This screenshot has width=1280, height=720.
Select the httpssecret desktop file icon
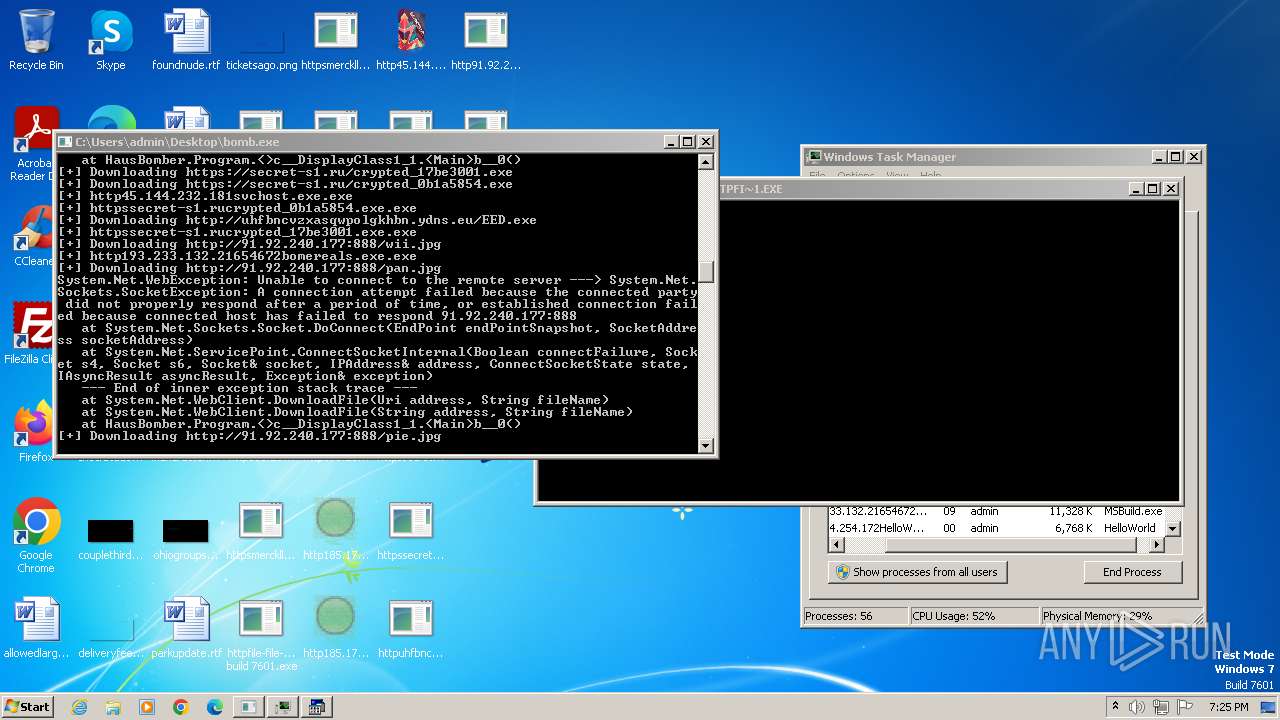click(411, 530)
